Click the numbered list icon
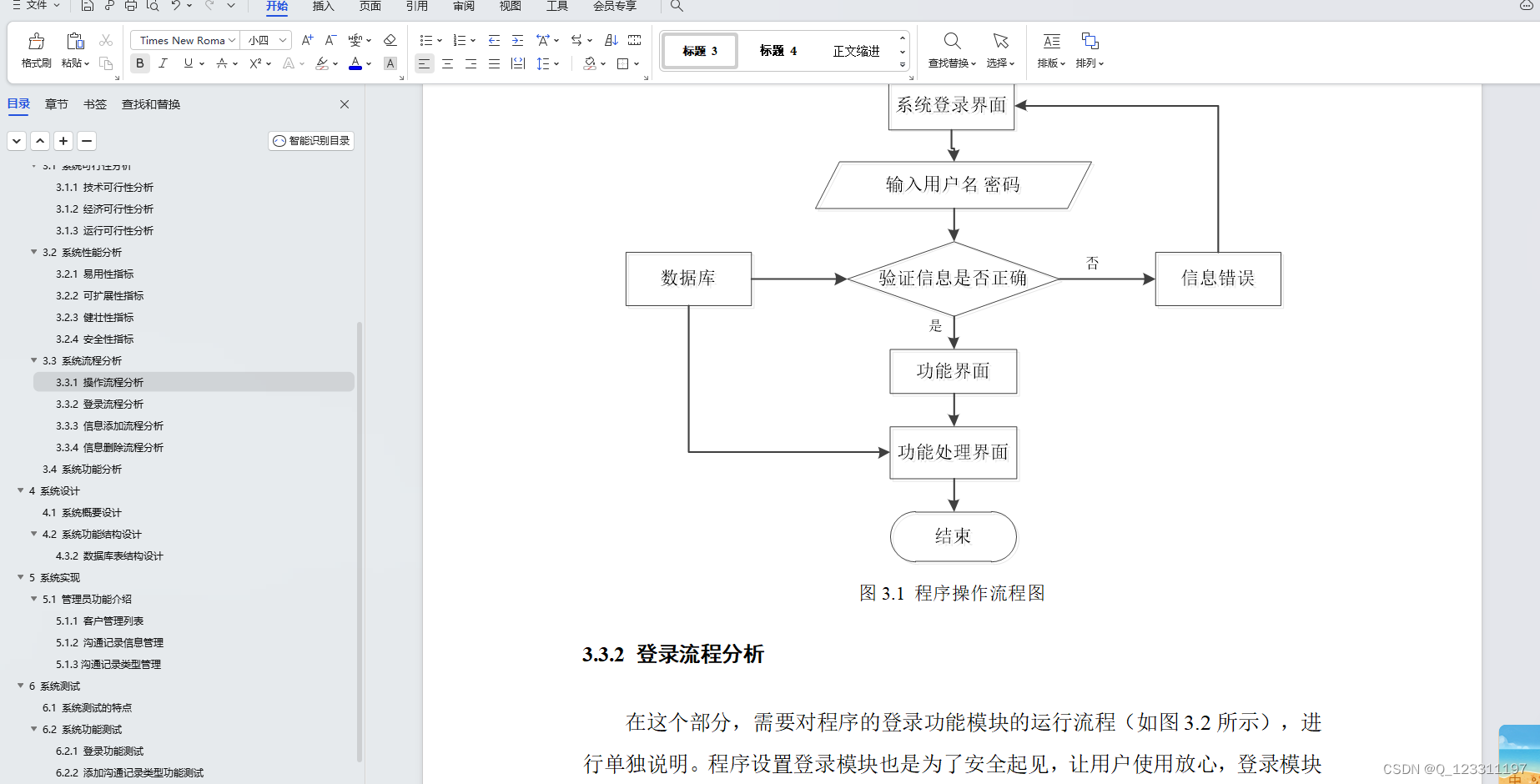The width and height of the screenshot is (1540, 784). click(459, 40)
